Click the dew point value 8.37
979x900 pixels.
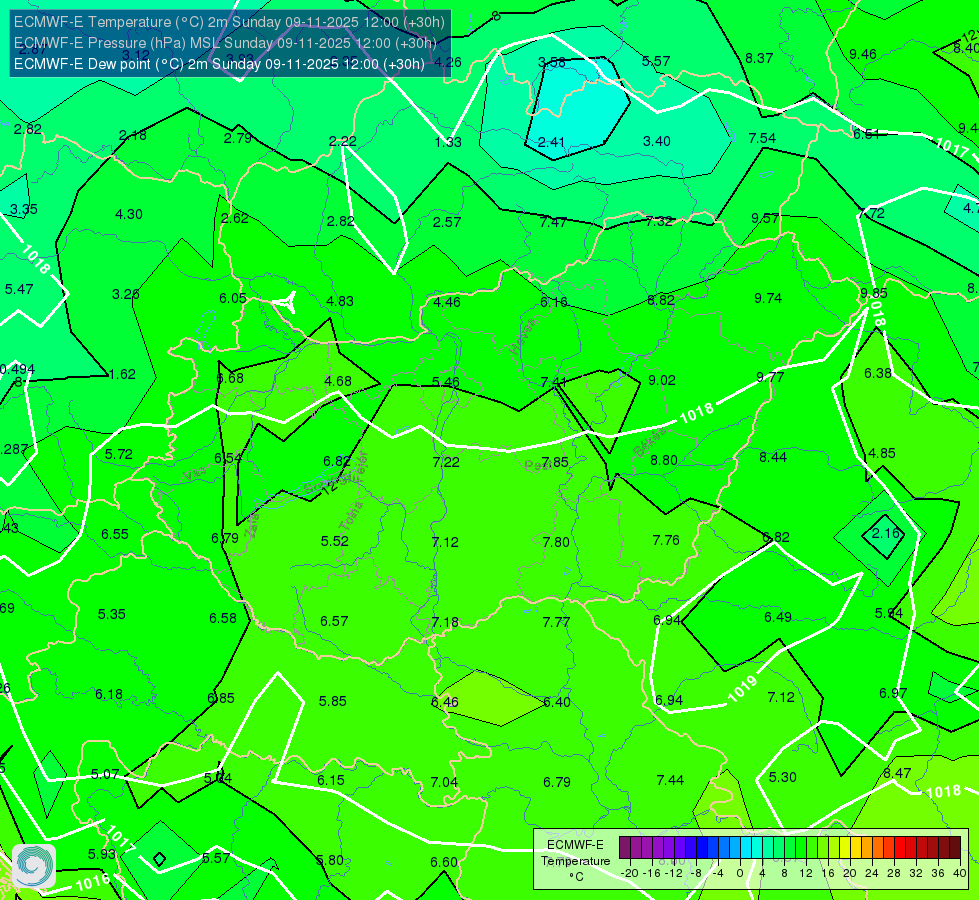759,58
